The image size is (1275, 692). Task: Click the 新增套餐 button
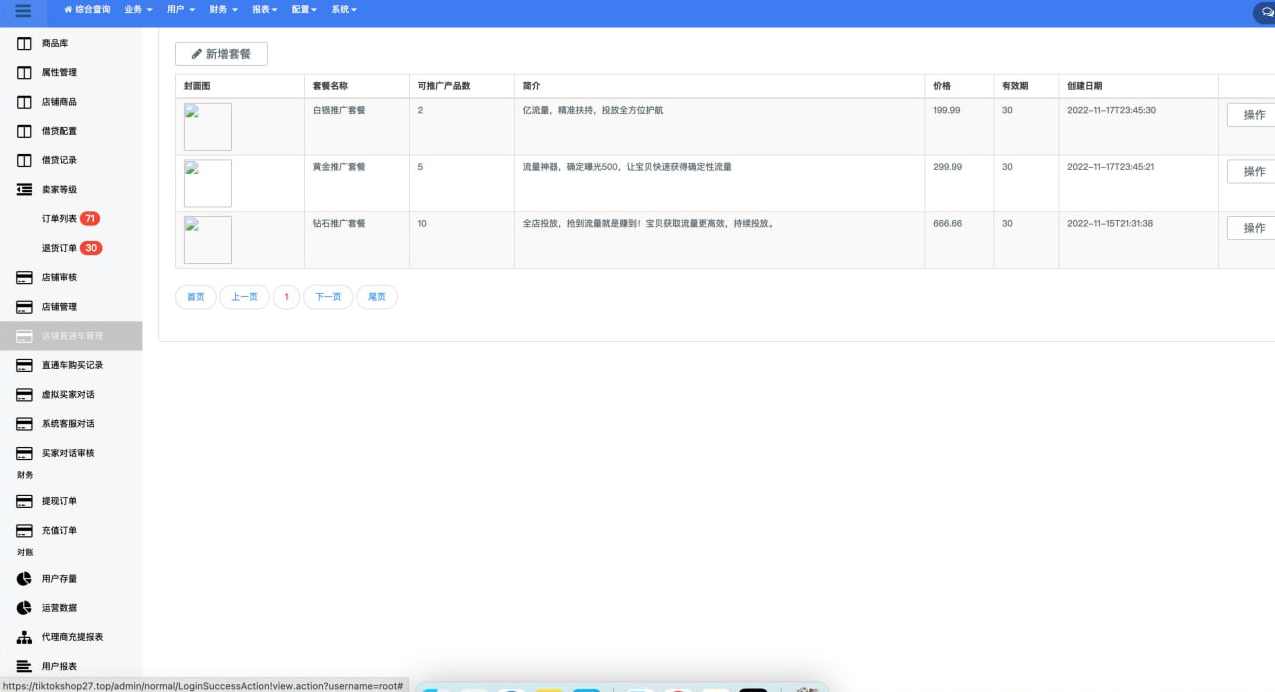click(x=221, y=54)
